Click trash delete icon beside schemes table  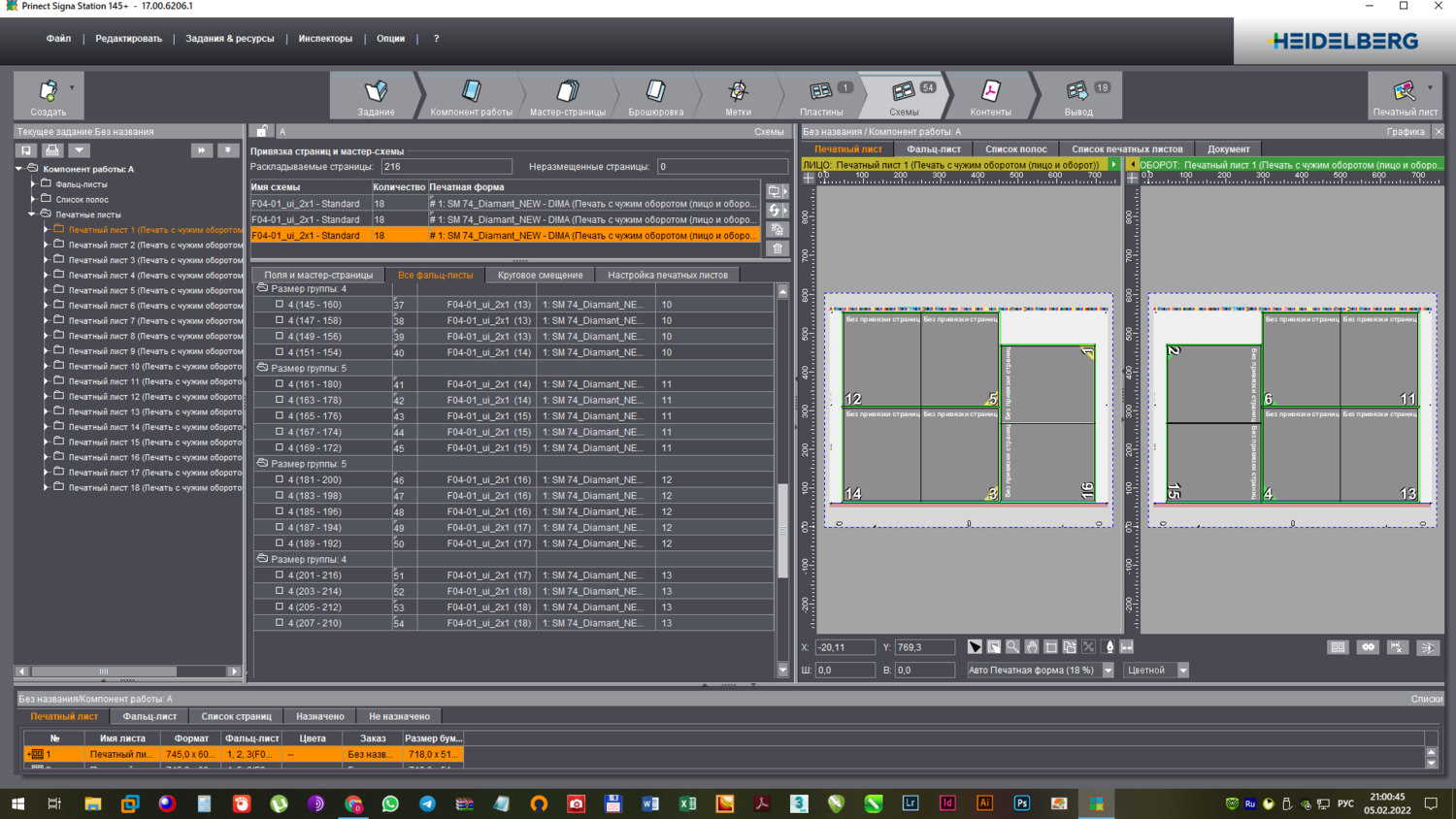(778, 248)
